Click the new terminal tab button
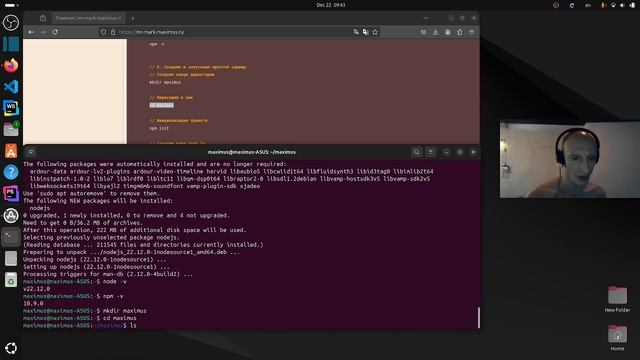Screen dimensions: 640x360 point(31,152)
